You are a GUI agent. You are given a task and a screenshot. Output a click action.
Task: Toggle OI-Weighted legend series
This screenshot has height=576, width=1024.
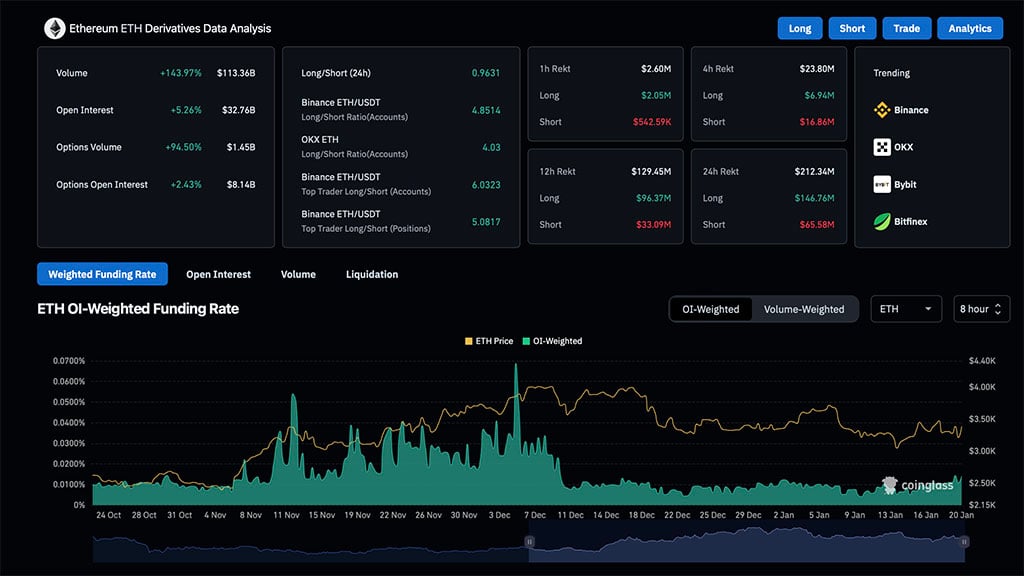click(x=551, y=341)
